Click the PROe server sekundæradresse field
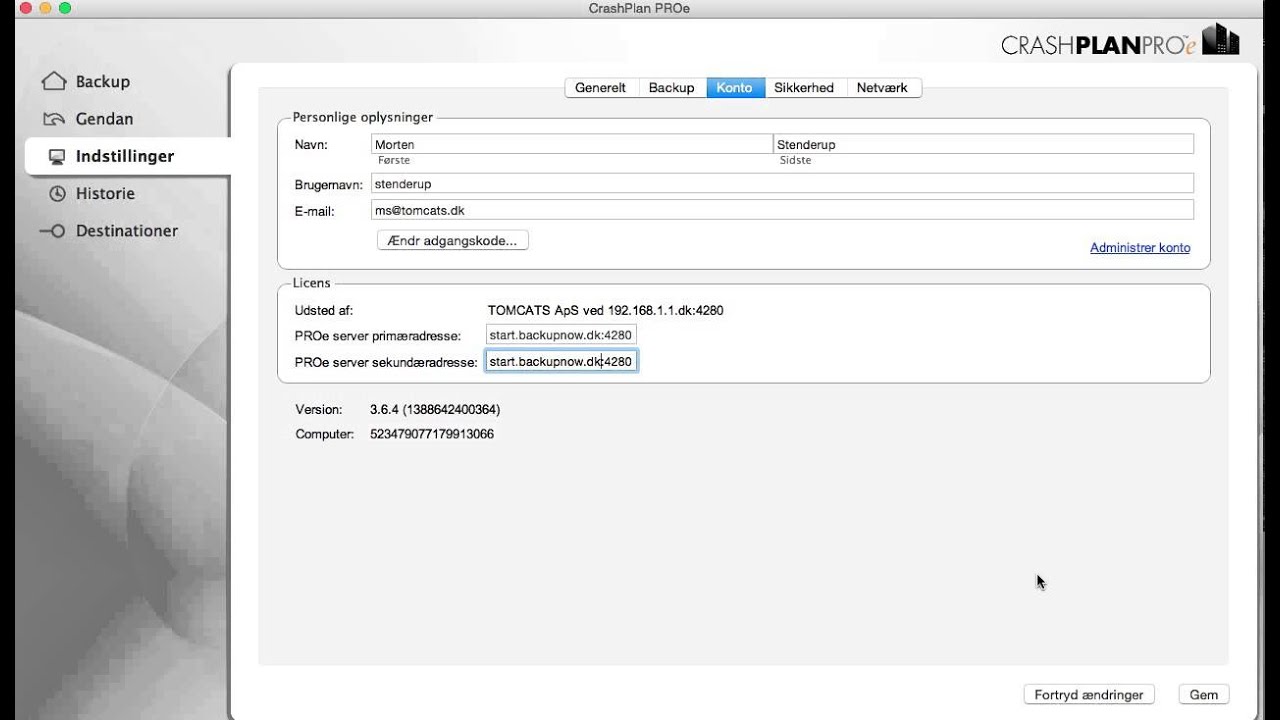 point(561,361)
